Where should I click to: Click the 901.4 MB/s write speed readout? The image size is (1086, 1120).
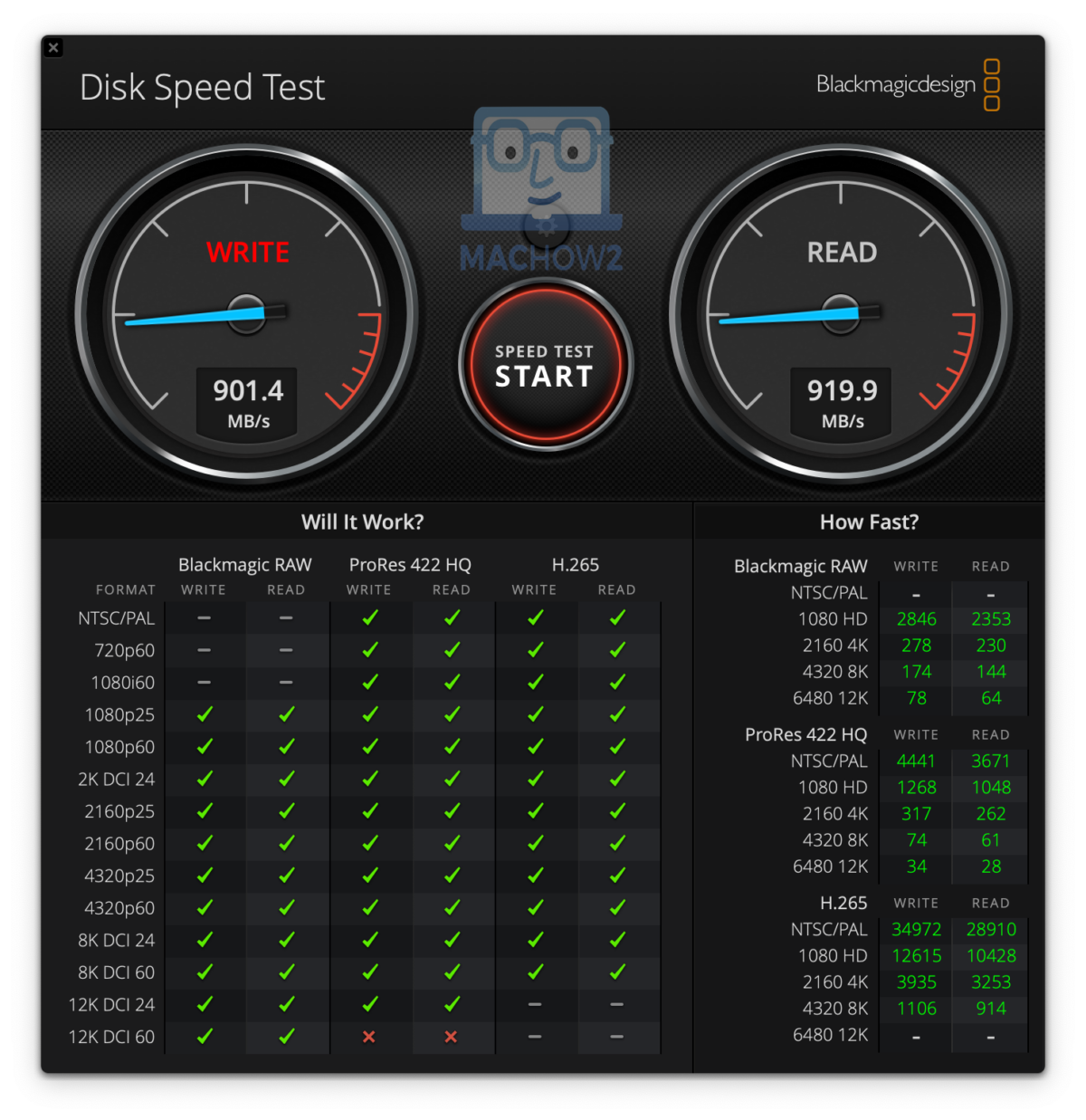point(248,402)
